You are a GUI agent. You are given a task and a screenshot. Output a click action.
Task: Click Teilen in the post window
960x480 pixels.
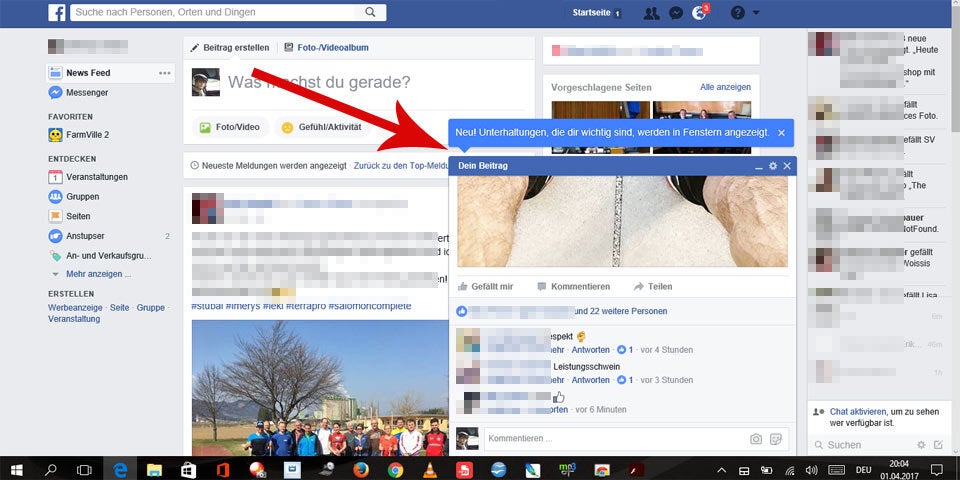pyautogui.click(x=653, y=287)
